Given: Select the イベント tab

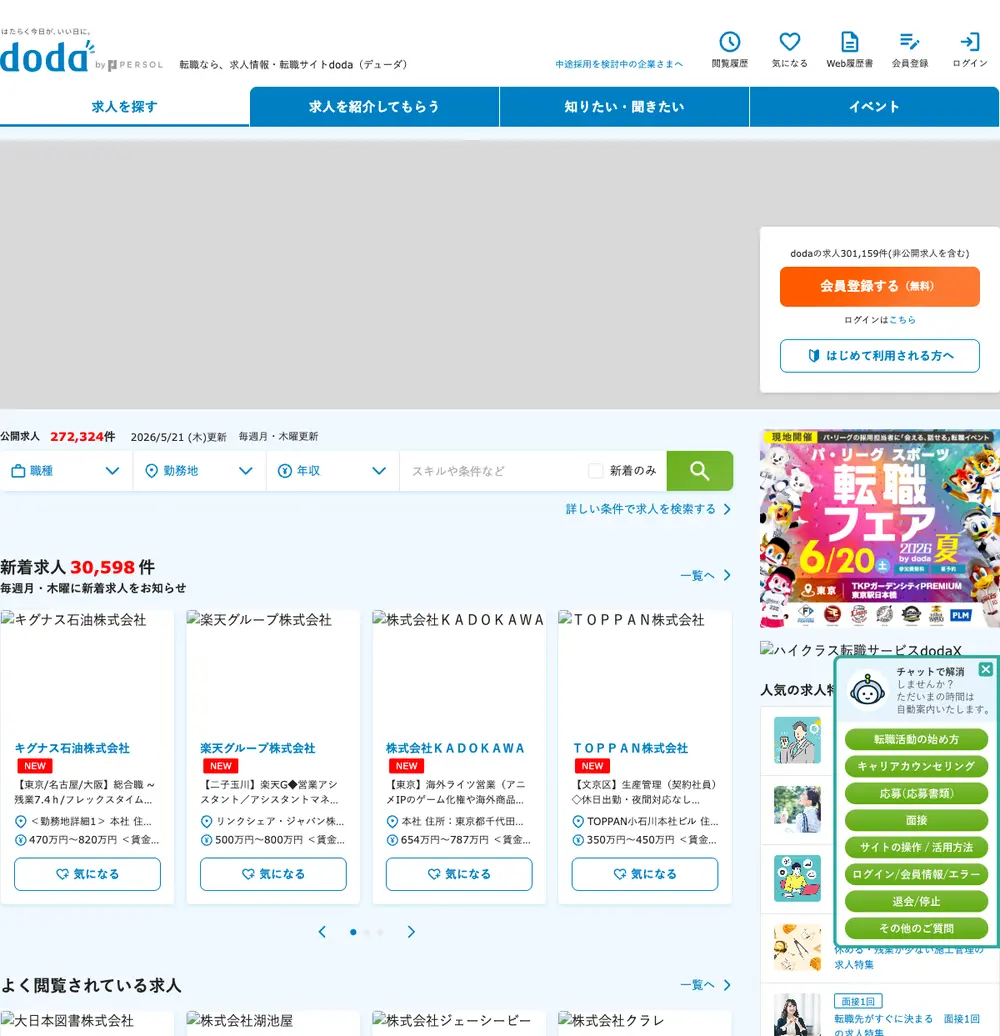Looking at the screenshot, I should 874,106.
